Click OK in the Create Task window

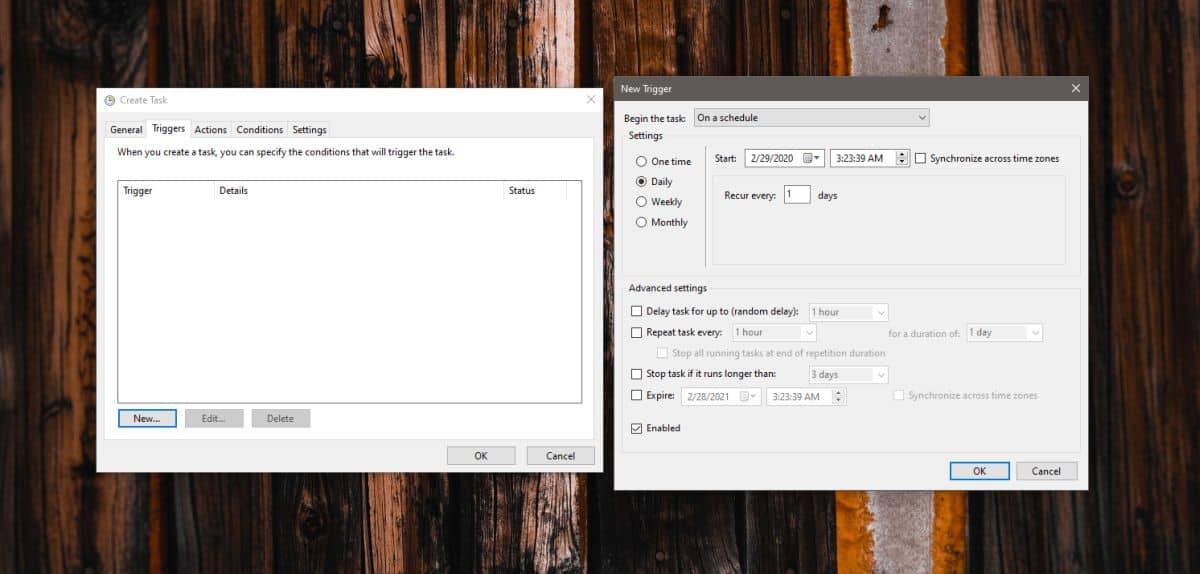(x=481, y=456)
